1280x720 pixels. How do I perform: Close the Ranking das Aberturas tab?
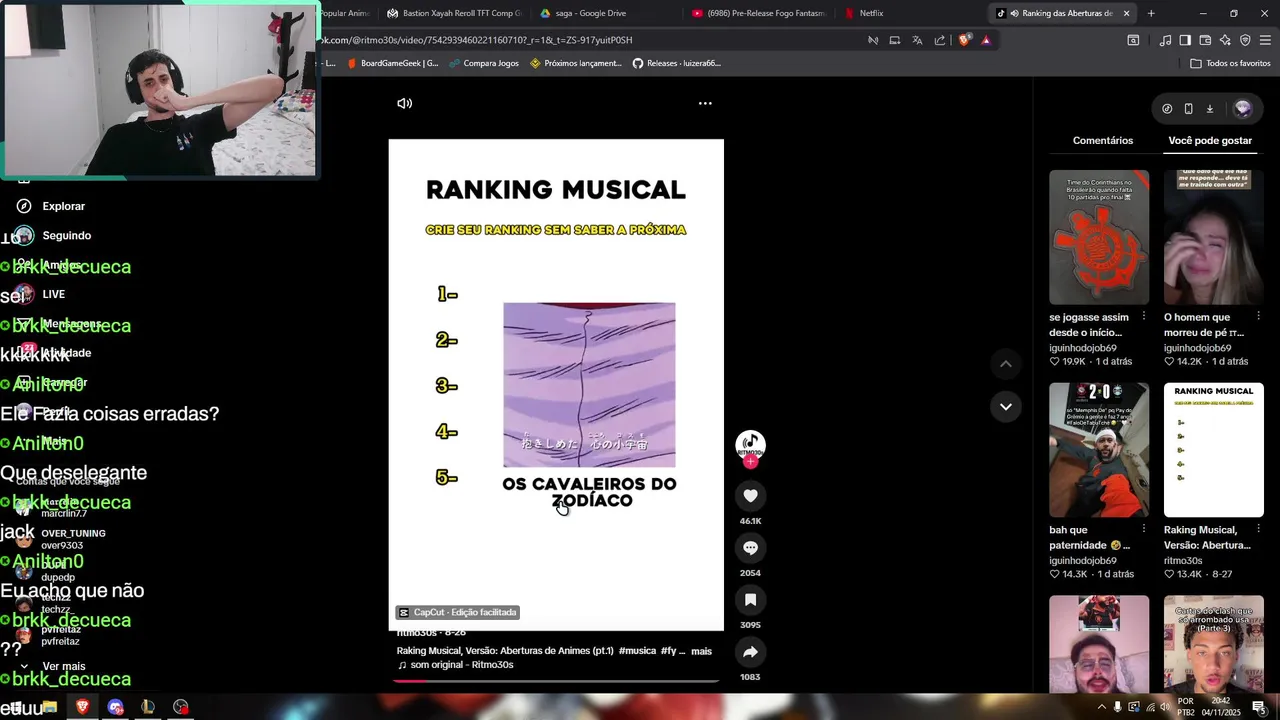click(1126, 13)
